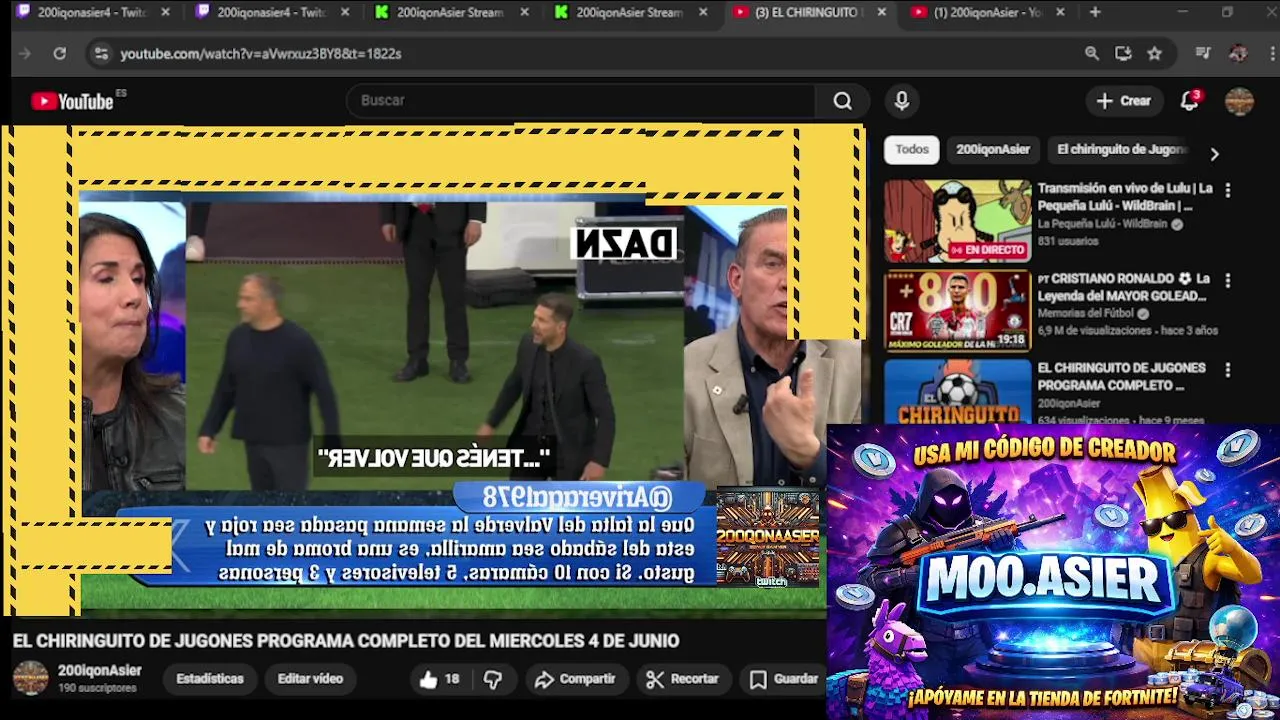This screenshot has height=720, width=1280.
Task: Close the (1) 200iqonAsier YouTube tab
Action: 1060,12
